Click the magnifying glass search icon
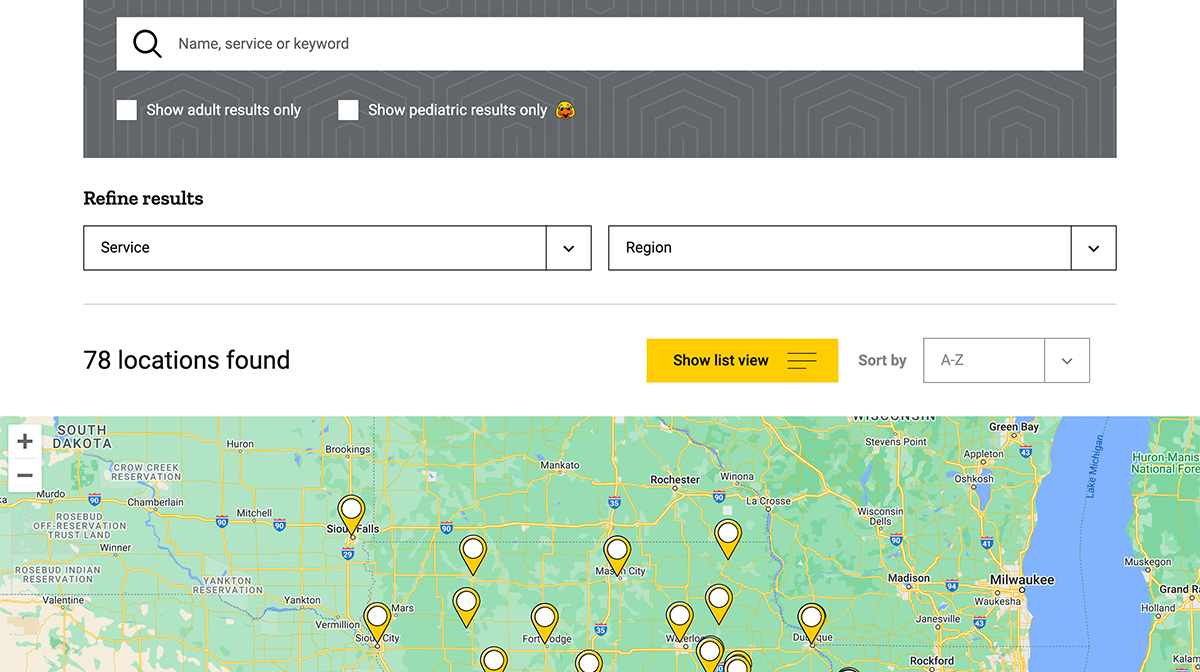The image size is (1200, 672). click(x=147, y=44)
